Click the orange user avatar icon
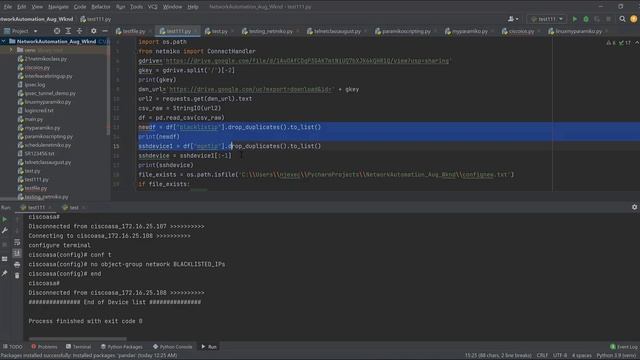This screenshot has height=360, width=640. tap(633, 19)
